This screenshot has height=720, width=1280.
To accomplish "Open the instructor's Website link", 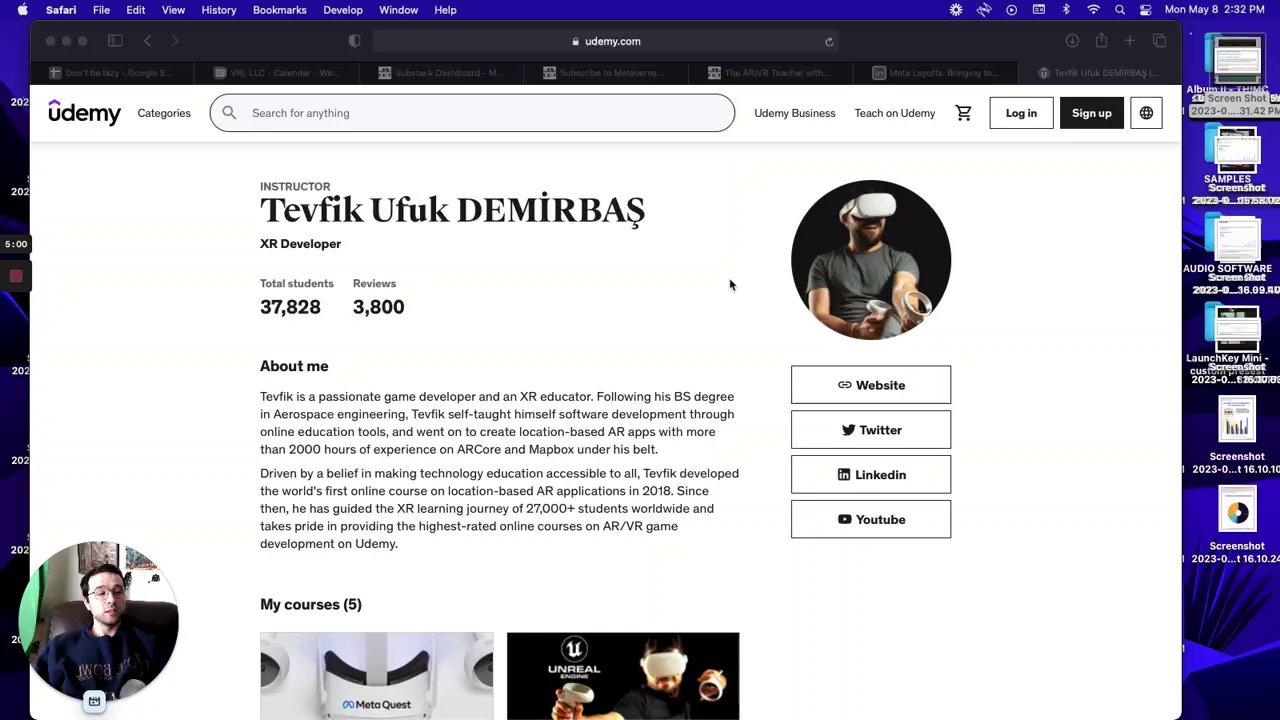I will tap(871, 385).
